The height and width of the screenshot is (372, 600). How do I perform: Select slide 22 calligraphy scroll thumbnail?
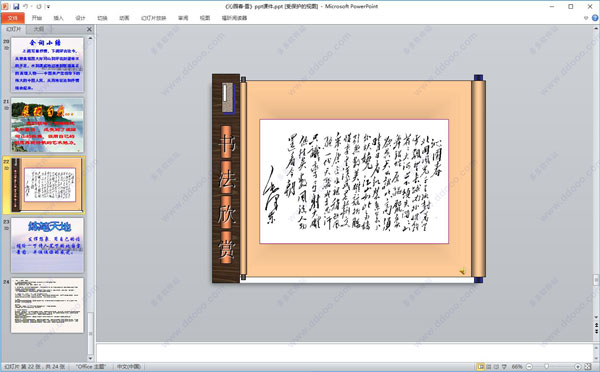coord(47,185)
